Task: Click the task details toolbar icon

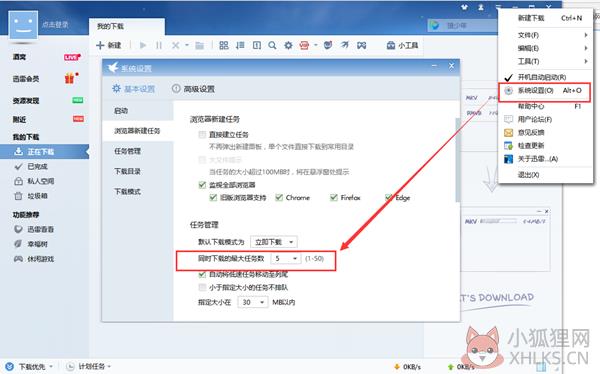Action: click(x=257, y=46)
